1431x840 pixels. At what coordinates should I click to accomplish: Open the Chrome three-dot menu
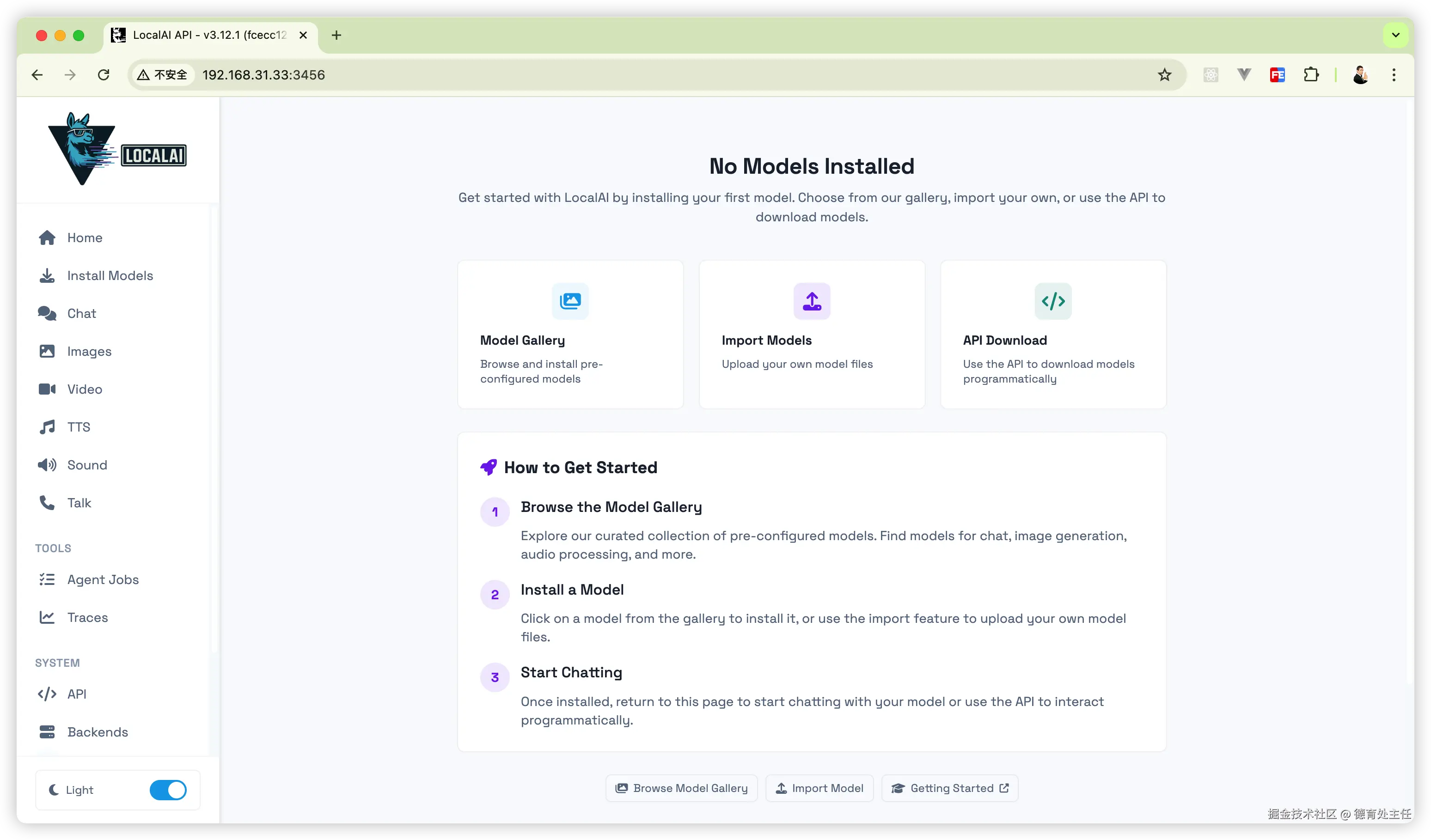(x=1394, y=75)
